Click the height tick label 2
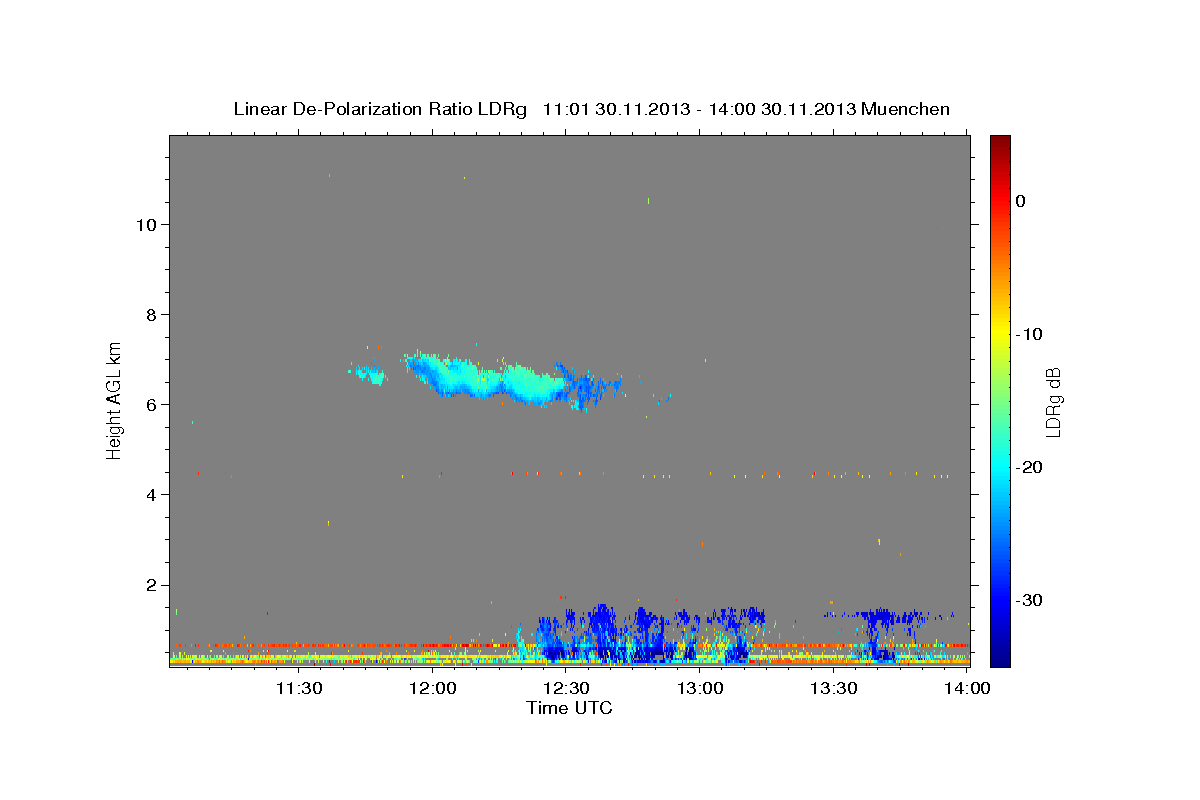The height and width of the screenshot is (800, 1200). pos(150,584)
